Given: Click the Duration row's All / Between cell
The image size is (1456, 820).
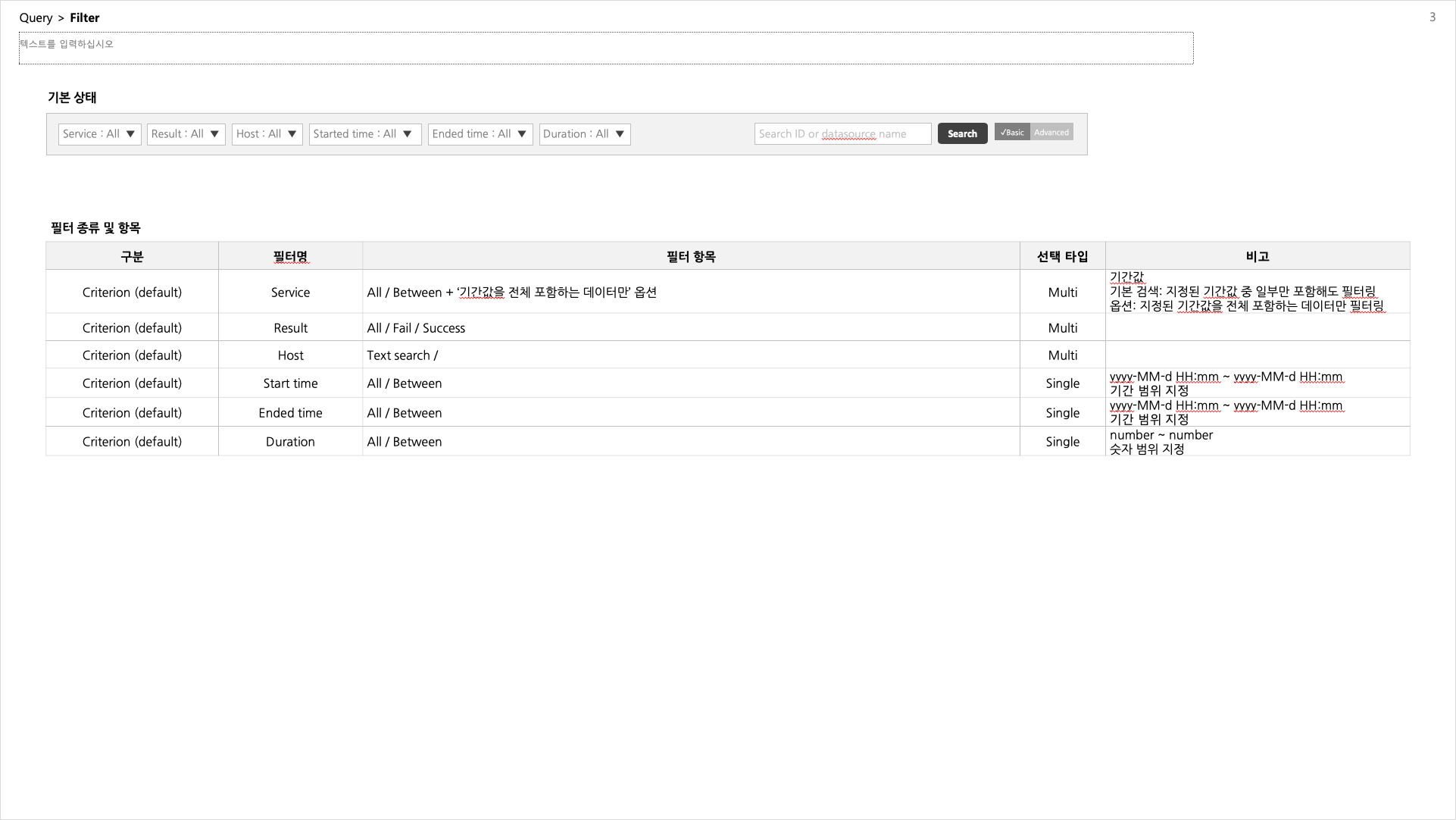Looking at the screenshot, I should [691, 441].
